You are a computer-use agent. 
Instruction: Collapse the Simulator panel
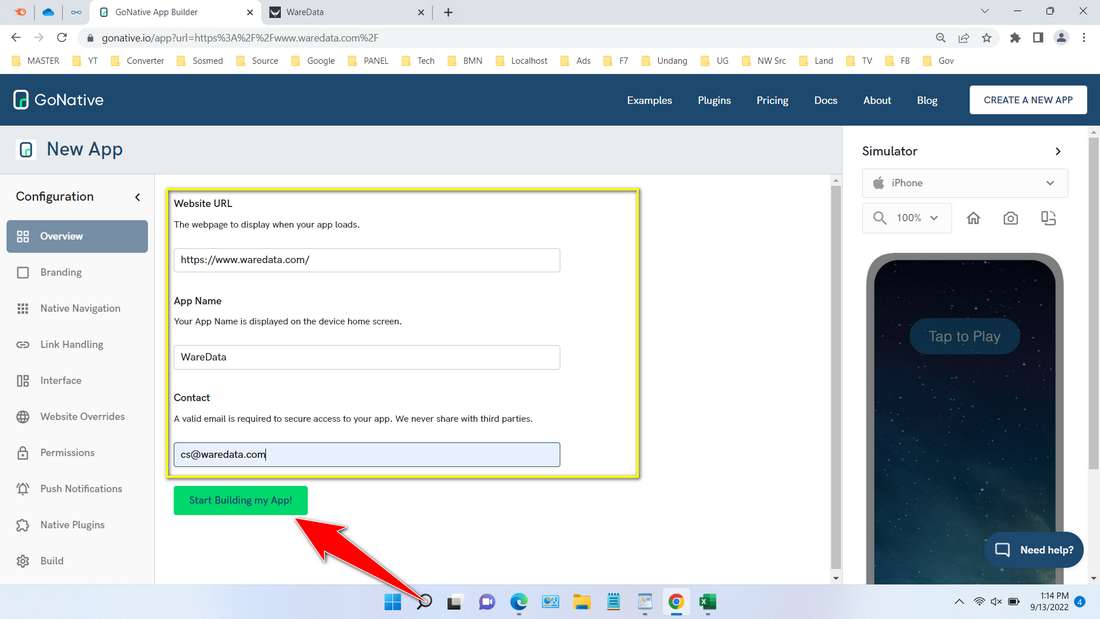pyautogui.click(x=1058, y=151)
